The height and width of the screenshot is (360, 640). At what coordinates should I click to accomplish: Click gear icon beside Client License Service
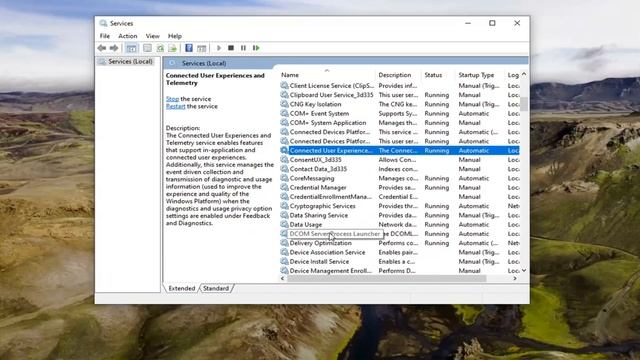click(284, 85)
